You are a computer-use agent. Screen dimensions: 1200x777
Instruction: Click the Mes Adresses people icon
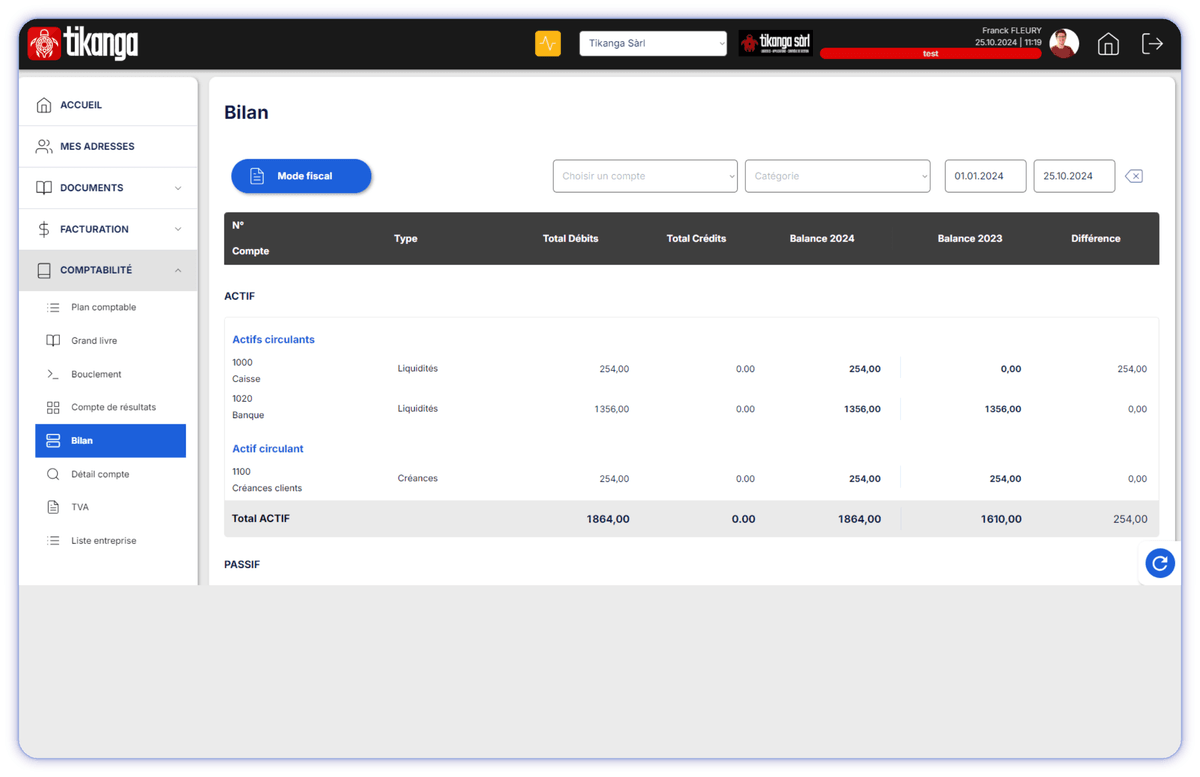[x=44, y=146]
